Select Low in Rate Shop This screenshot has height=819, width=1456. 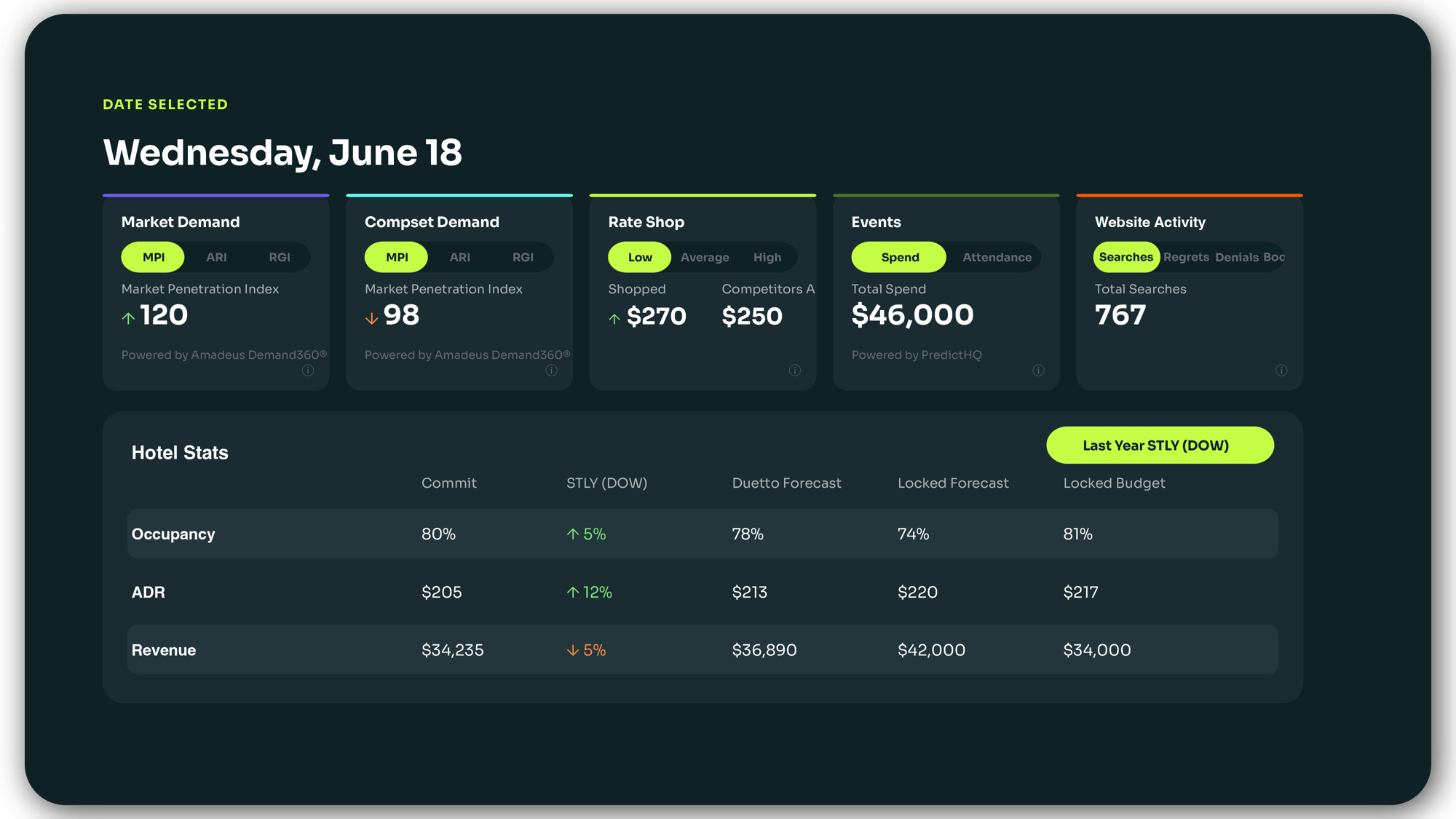click(640, 257)
